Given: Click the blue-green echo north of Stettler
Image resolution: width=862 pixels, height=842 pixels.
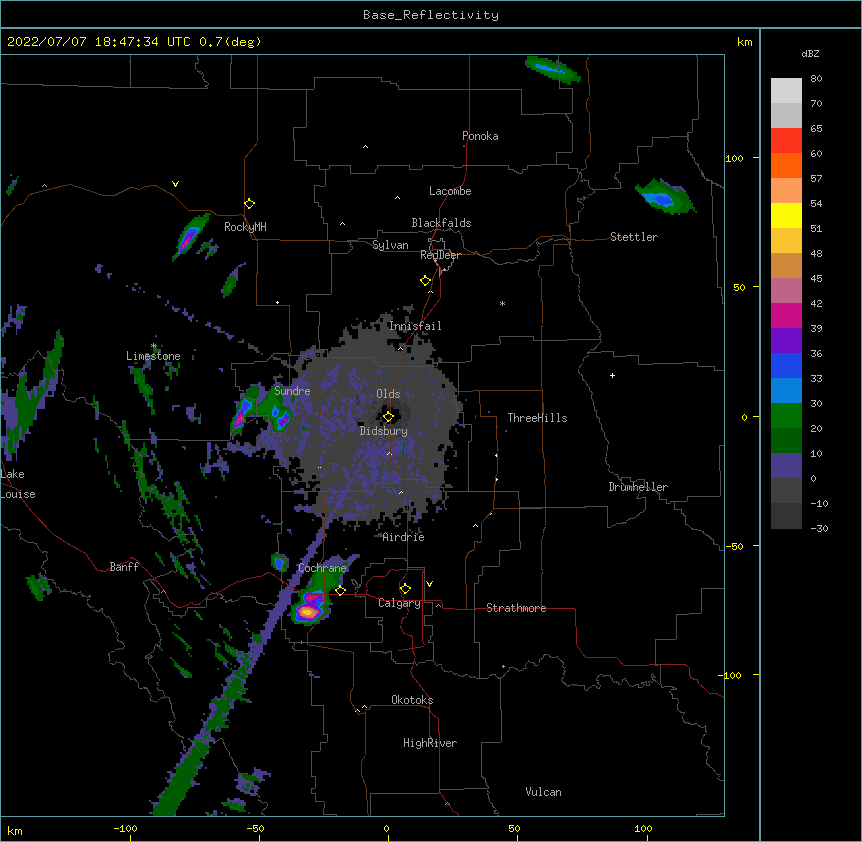Looking at the screenshot, I should (x=665, y=197).
